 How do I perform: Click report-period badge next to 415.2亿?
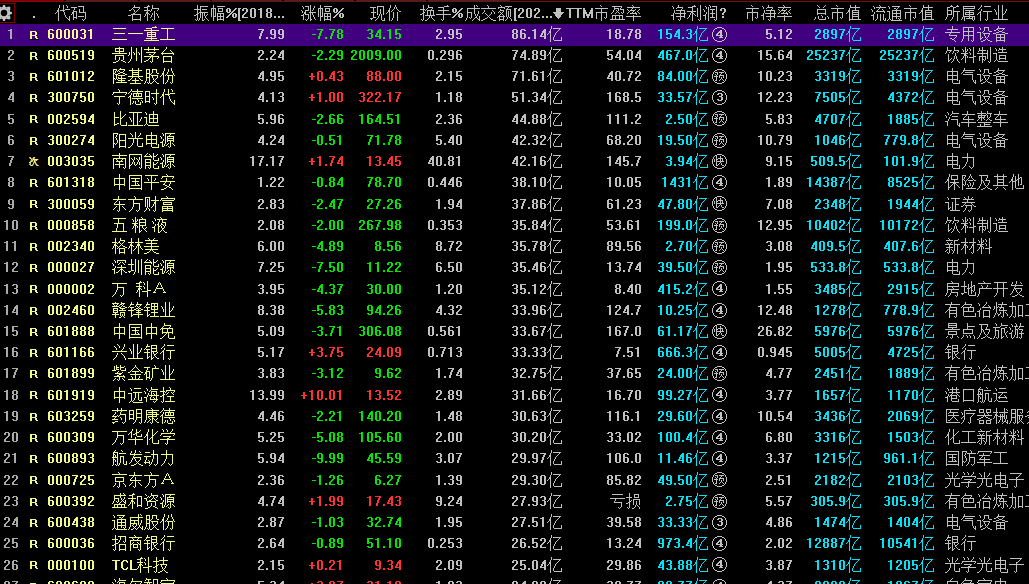coord(720,289)
